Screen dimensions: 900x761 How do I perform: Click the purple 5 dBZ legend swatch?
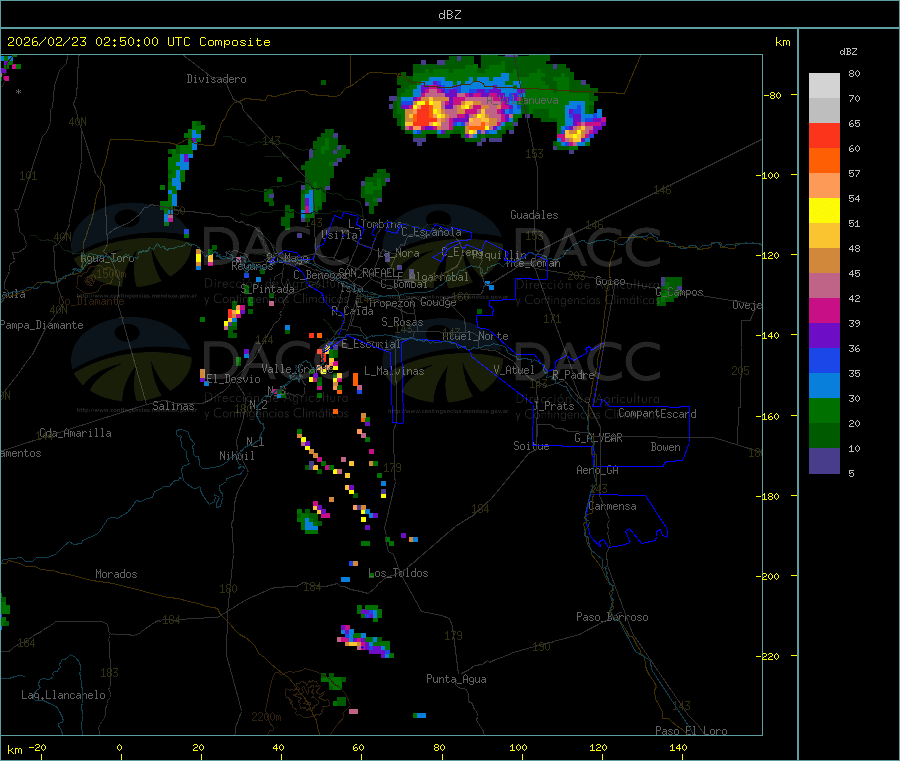point(824,461)
